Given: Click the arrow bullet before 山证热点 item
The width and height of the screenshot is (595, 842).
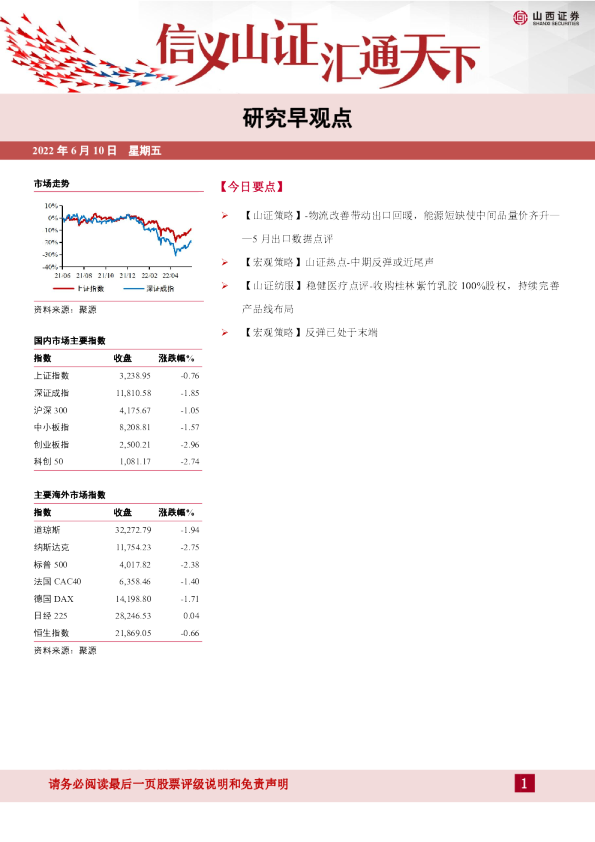Looking at the screenshot, I should click(x=224, y=262).
